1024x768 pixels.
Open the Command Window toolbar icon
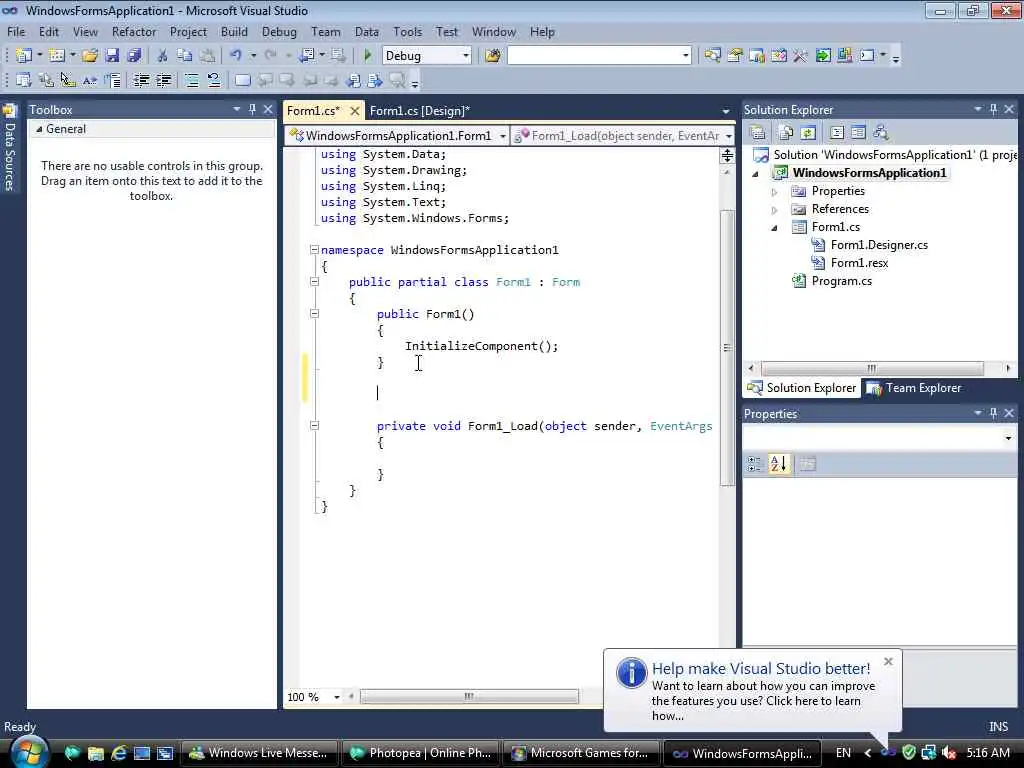(867, 56)
